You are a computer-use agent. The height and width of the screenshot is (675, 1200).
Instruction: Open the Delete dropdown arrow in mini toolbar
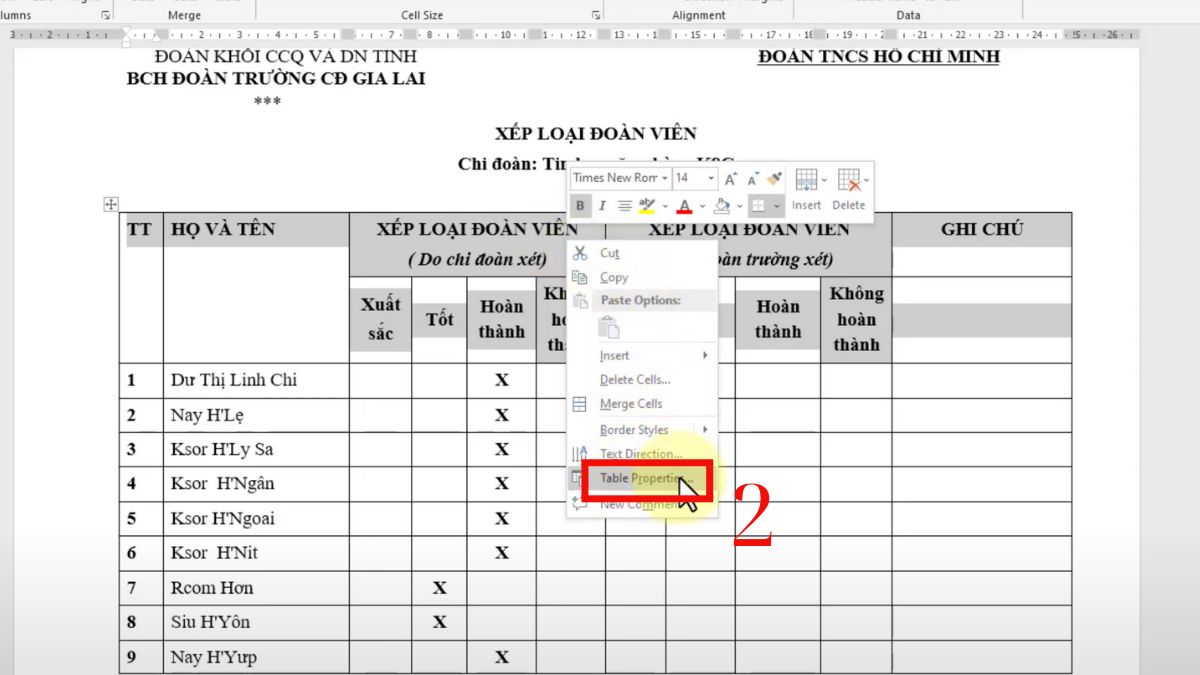(x=865, y=181)
